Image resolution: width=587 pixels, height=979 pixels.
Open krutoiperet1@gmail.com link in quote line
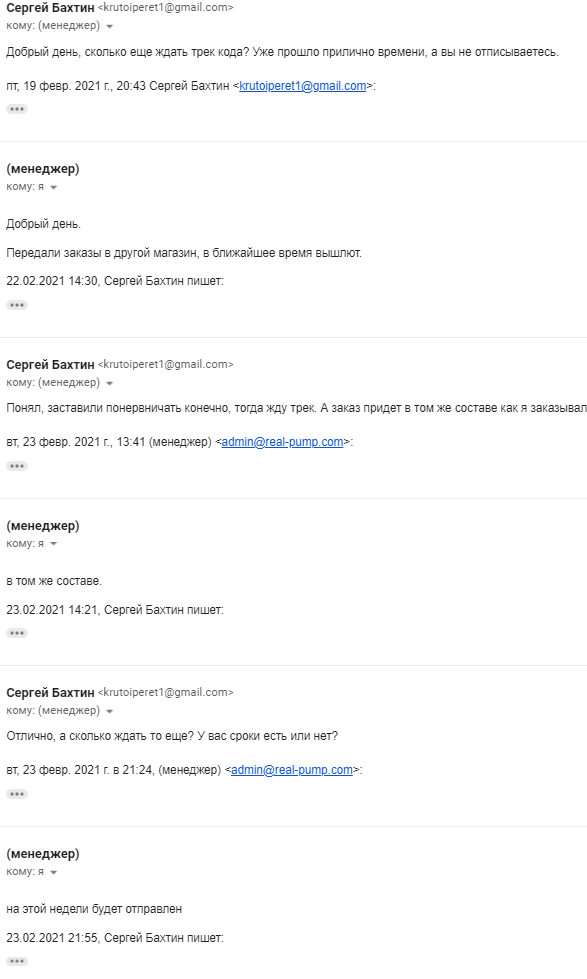pos(303,86)
